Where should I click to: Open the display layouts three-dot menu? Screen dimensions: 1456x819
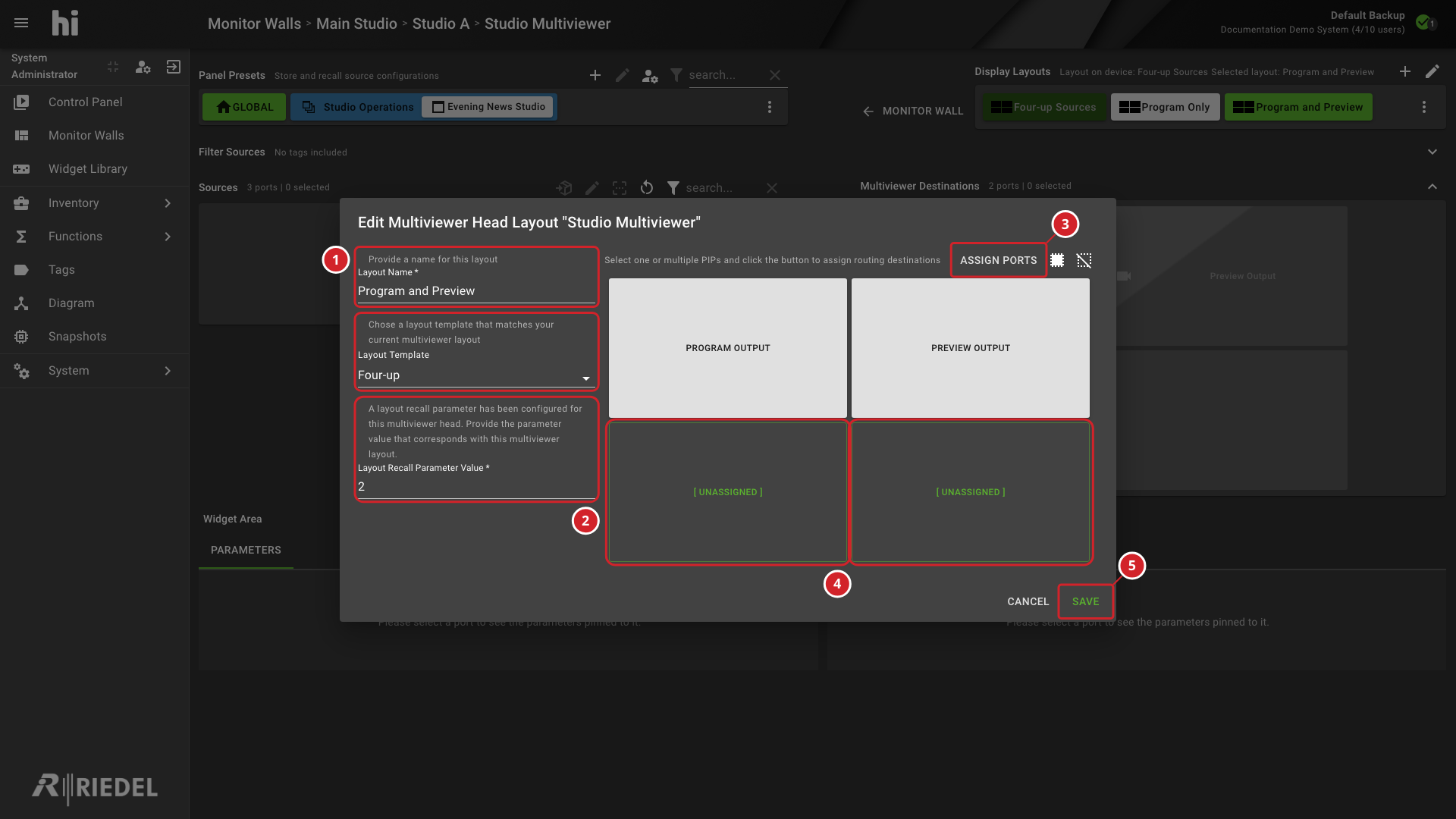tap(1424, 107)
